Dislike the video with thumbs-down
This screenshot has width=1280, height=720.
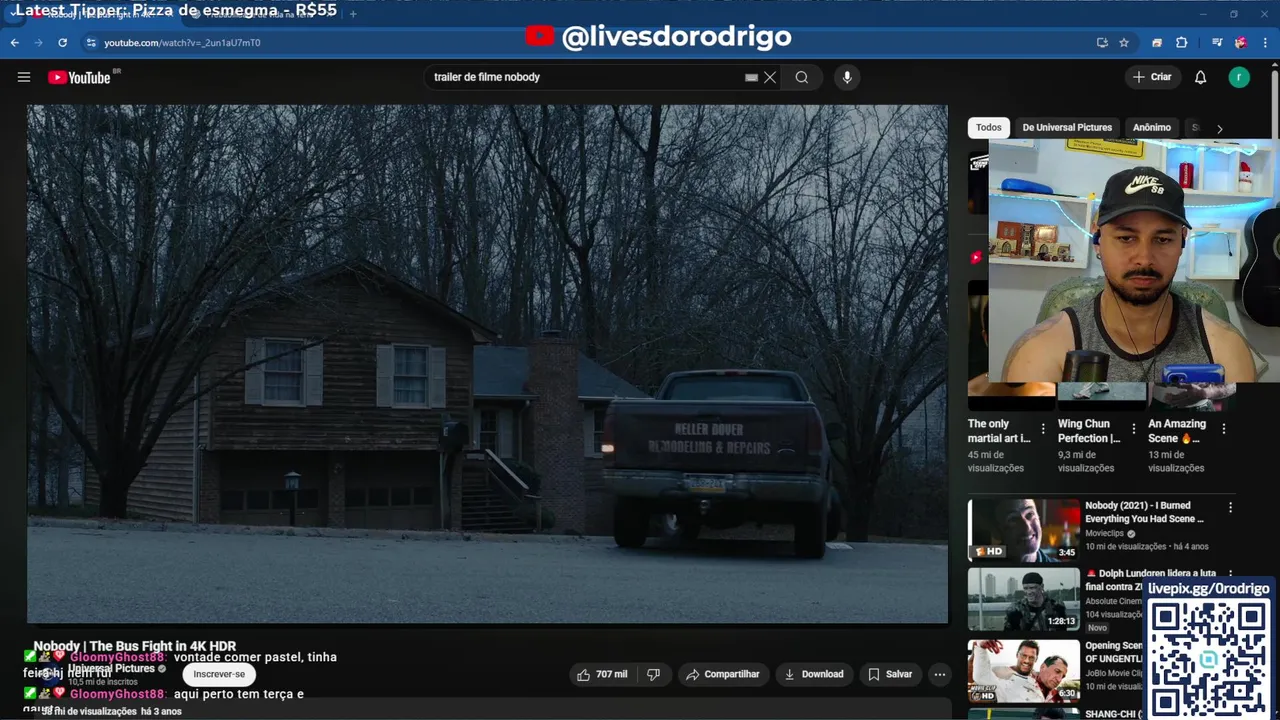(x=654, y=674)
